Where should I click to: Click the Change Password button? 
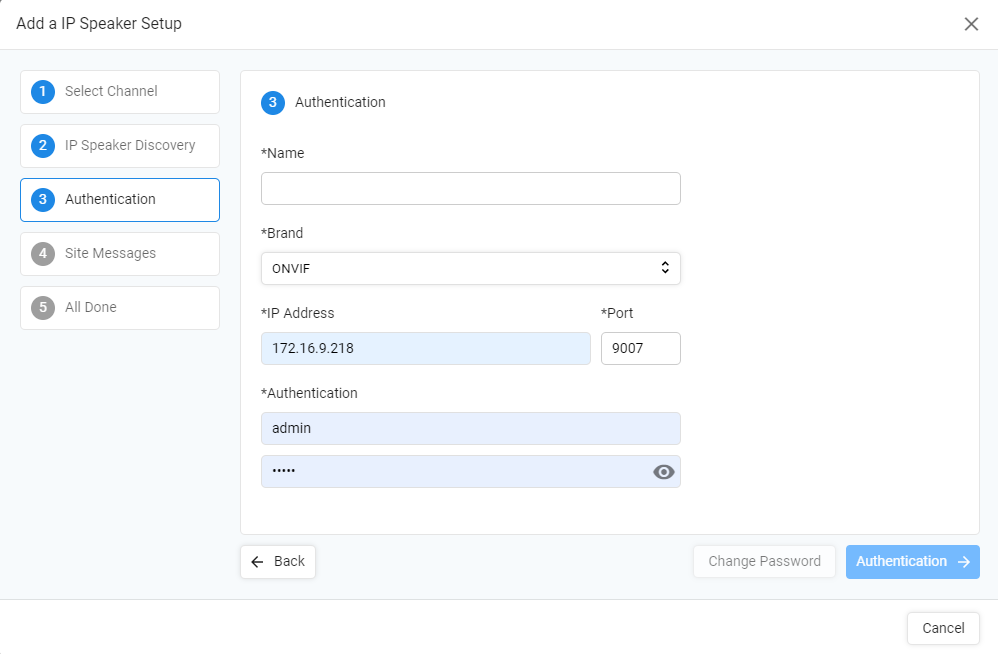click(x=764, y=562)
